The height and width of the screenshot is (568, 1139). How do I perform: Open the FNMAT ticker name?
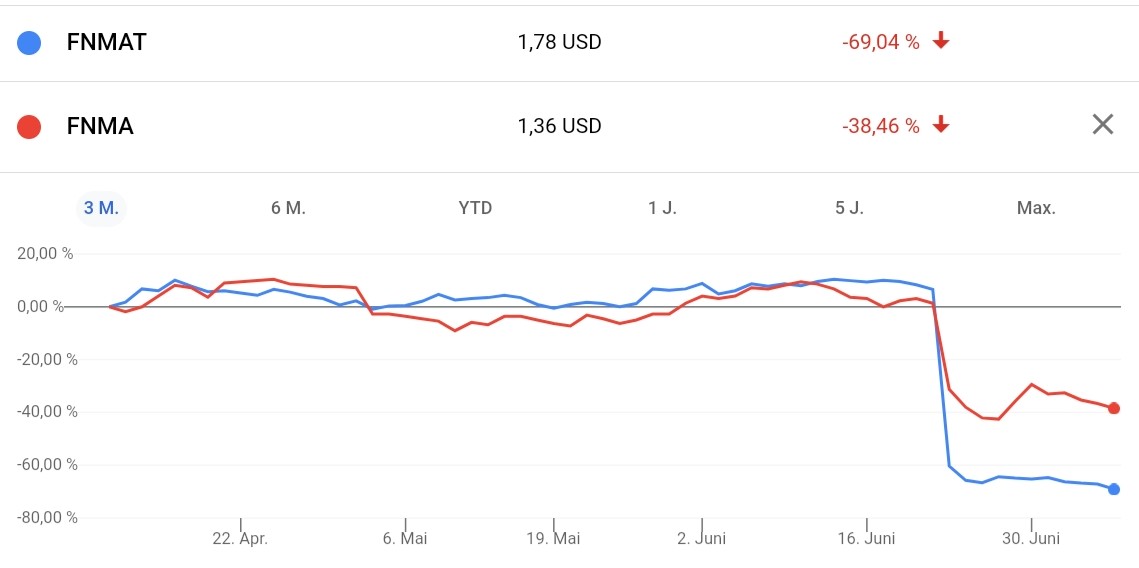coord(106,43)
